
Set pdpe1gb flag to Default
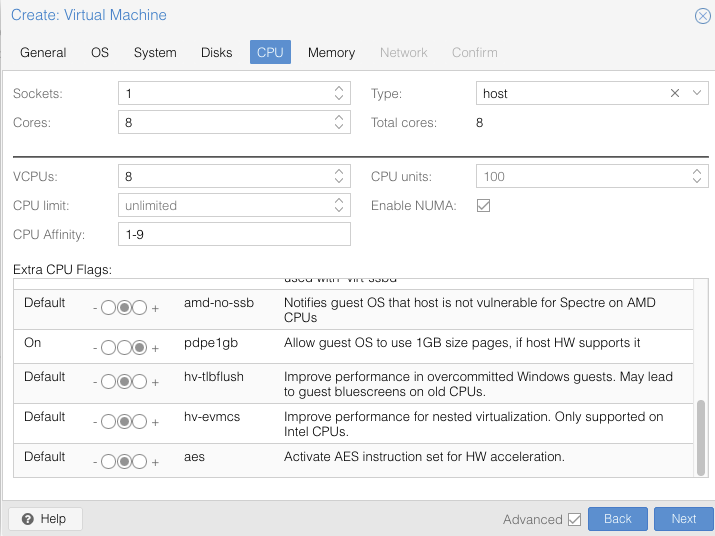124,348
